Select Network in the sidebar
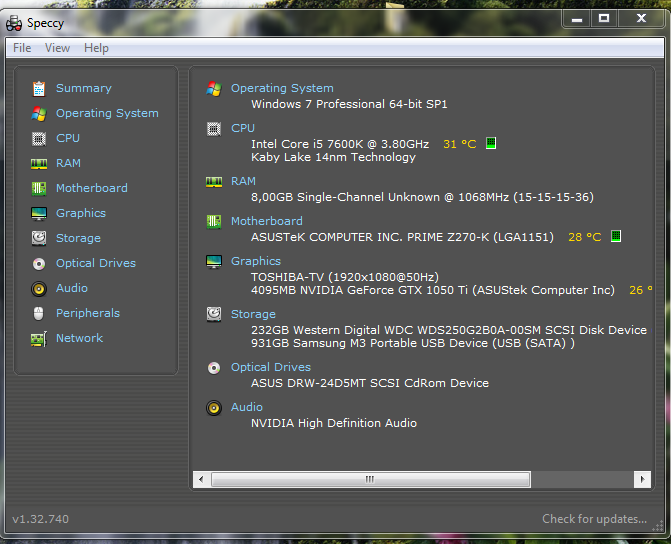Screen dimensions: 671x544 (80, 338)
